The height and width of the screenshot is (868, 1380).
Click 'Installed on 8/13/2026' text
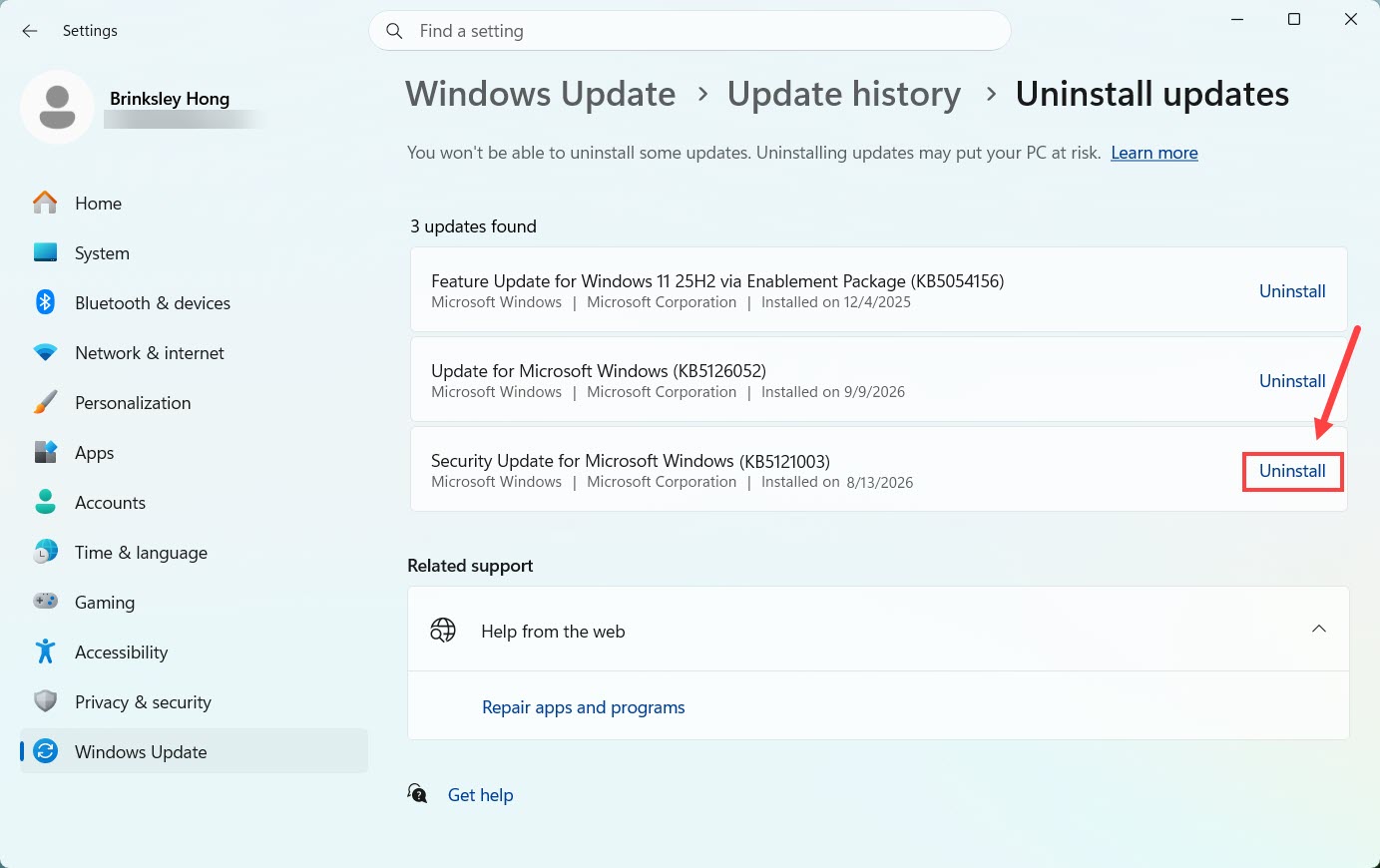[837, 482]
